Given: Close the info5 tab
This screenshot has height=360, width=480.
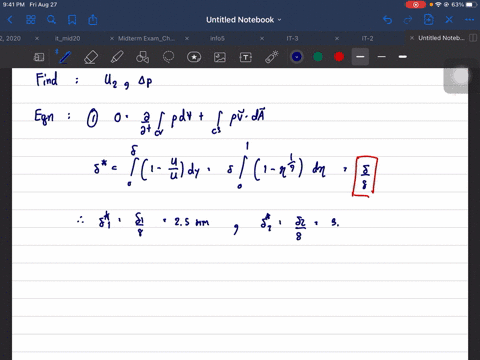Looking at the screenshot, I should [x=187, y=38].
